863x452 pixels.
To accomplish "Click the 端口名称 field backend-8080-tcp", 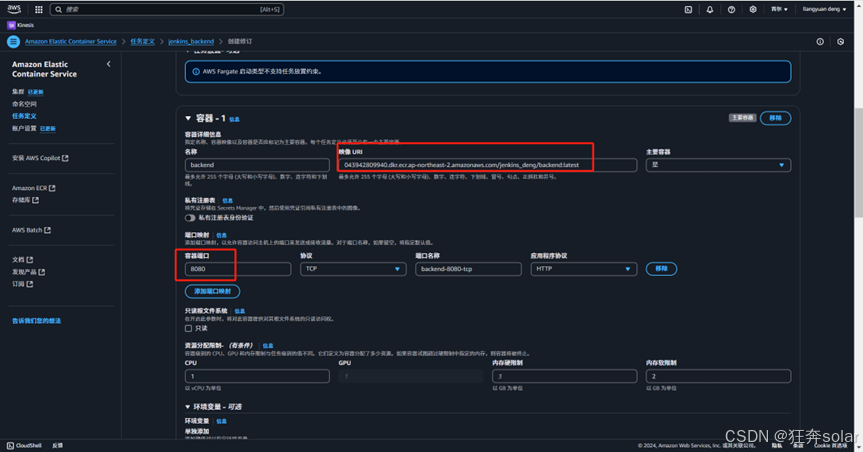I will [468, 269].
